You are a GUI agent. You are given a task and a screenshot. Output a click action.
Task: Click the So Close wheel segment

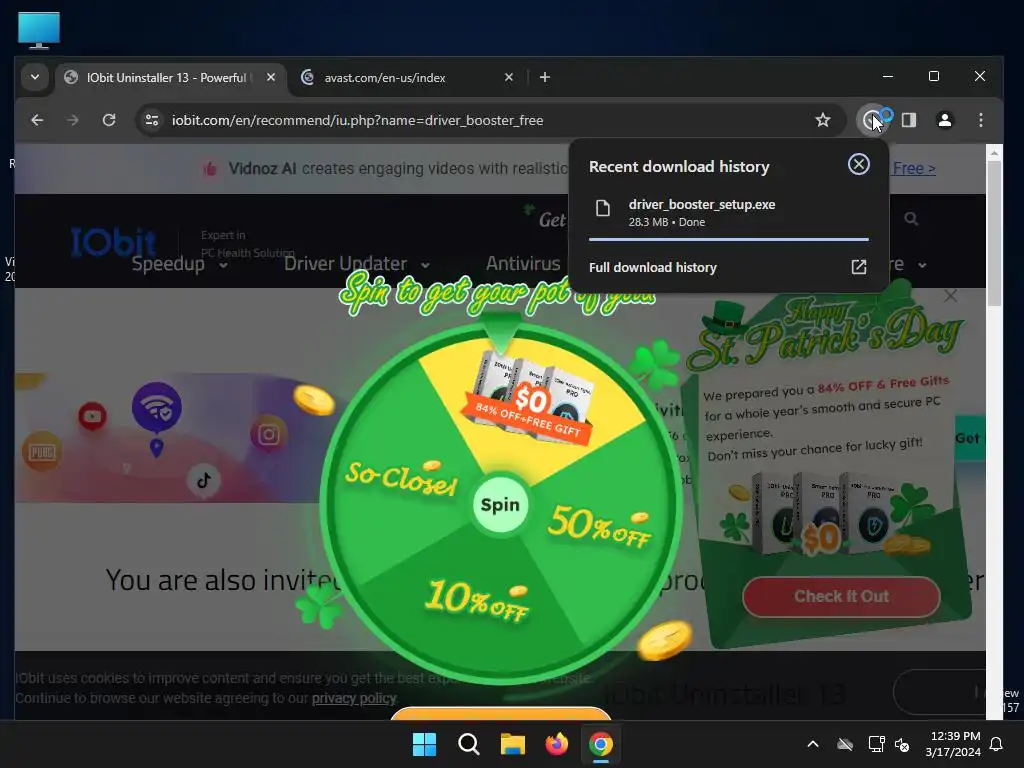click(x=401, y=478)
